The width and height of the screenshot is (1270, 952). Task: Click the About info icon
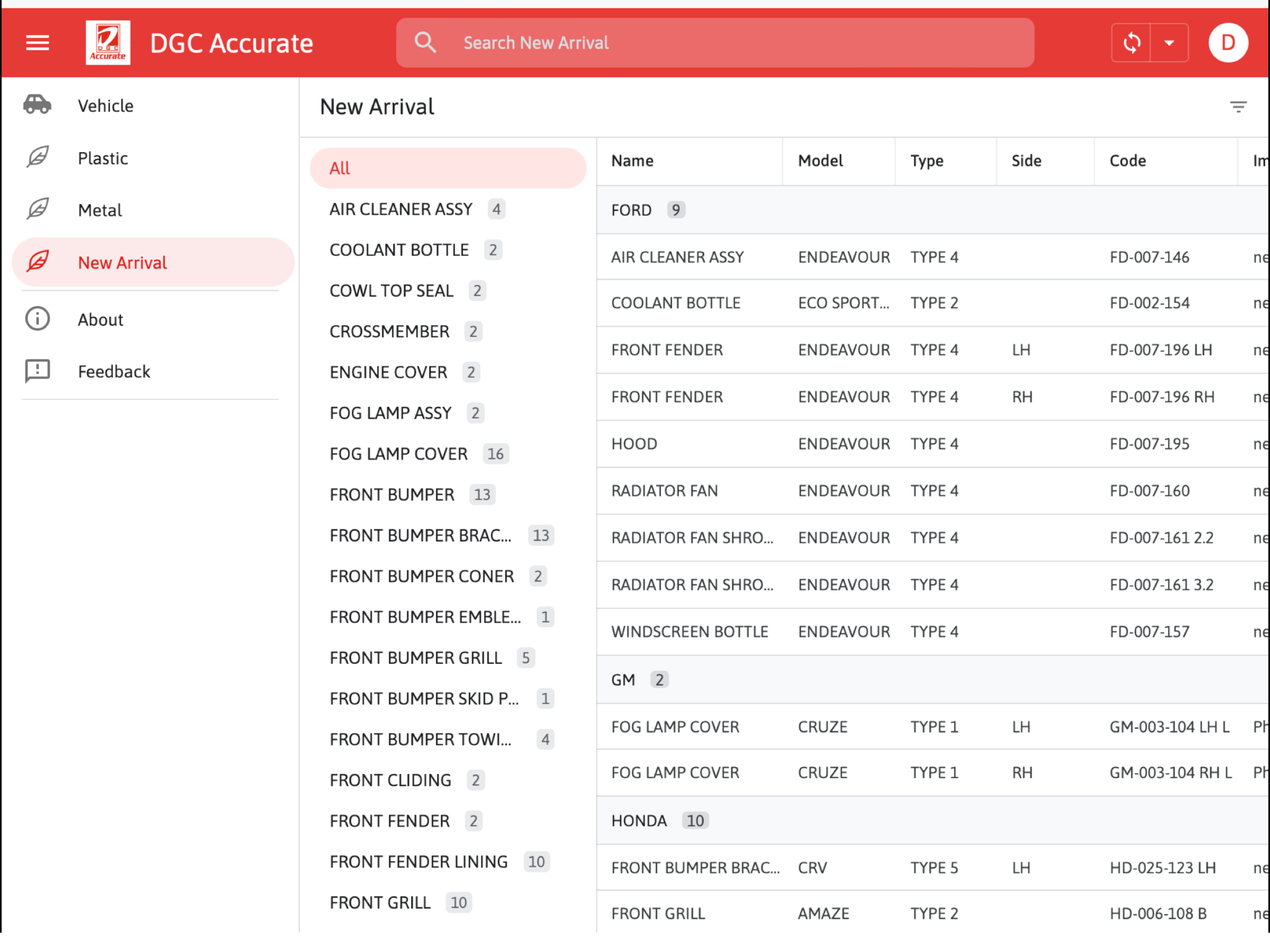(37, 319)
